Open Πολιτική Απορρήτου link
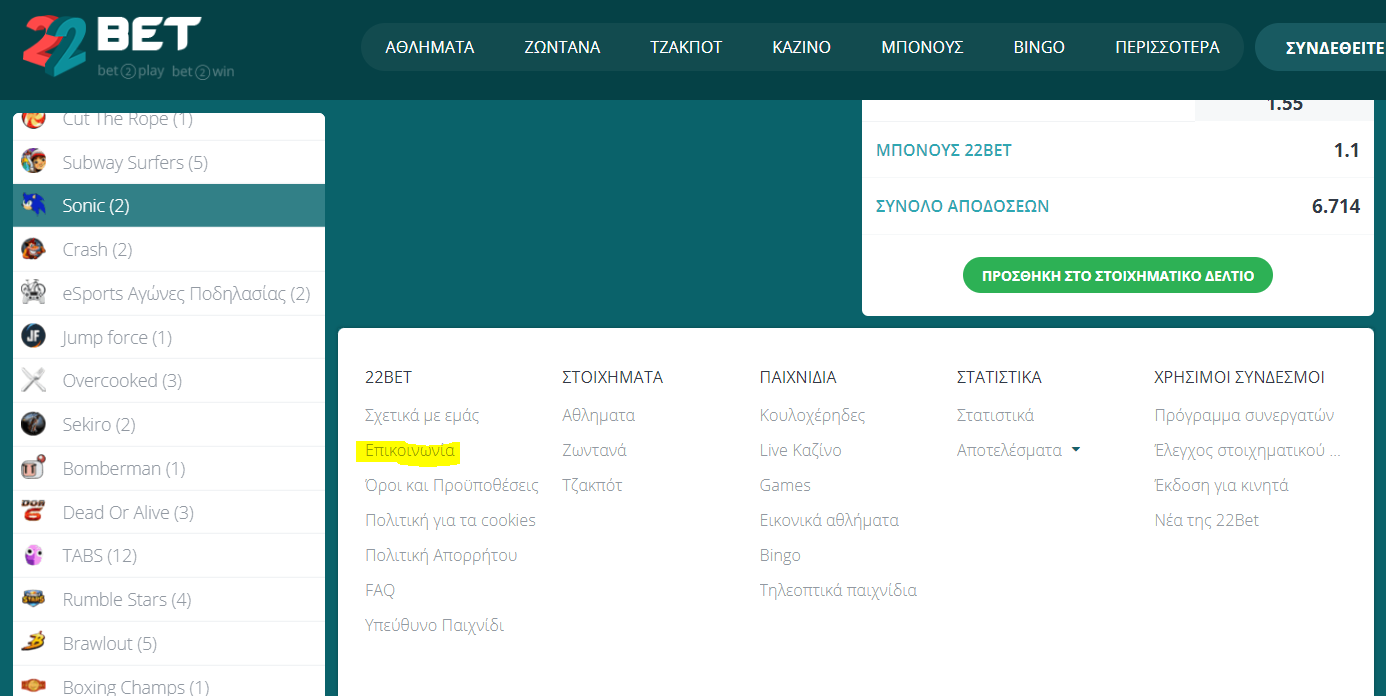The width and height of the screenshot is (1386, 696). click(441, 555)
